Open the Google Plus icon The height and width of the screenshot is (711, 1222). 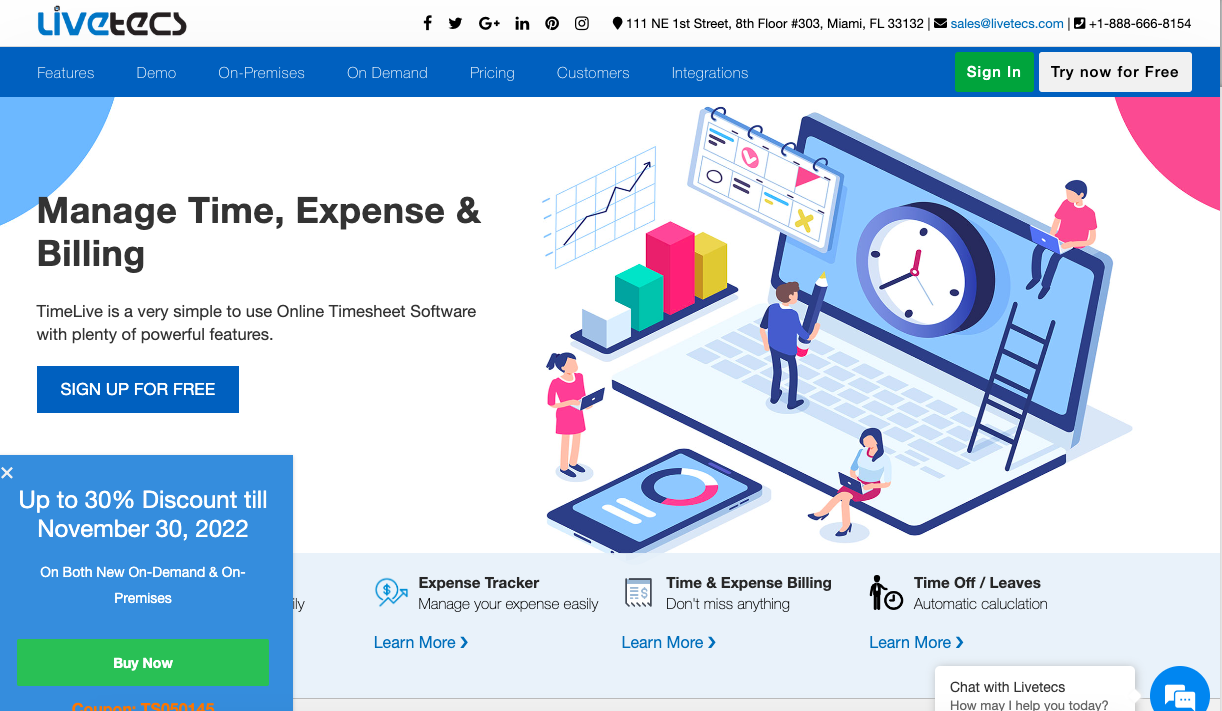[x=489, y=23]
